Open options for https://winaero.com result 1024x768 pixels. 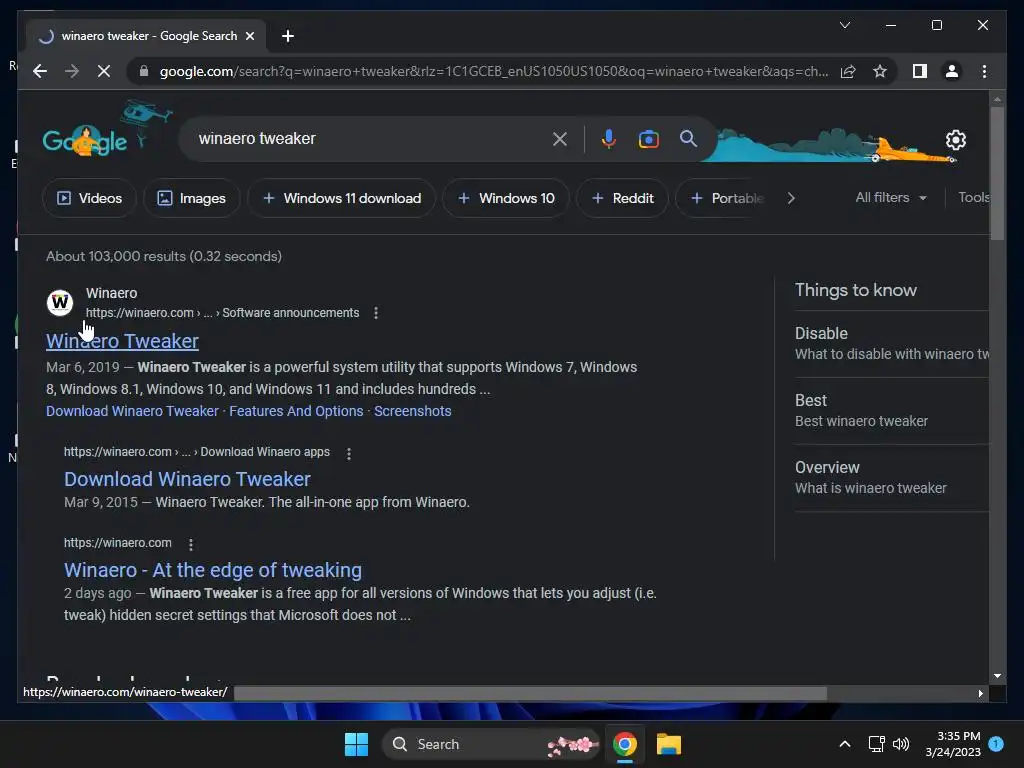(x=191, y=544)
